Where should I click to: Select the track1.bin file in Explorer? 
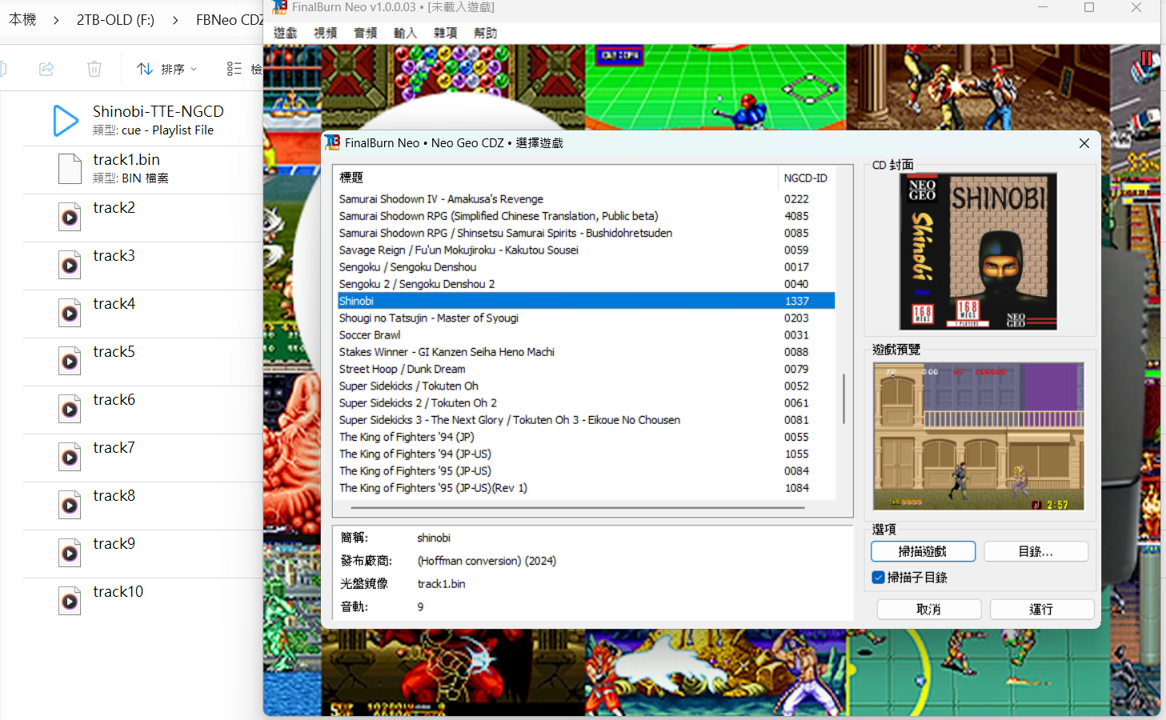pos(143,168)
